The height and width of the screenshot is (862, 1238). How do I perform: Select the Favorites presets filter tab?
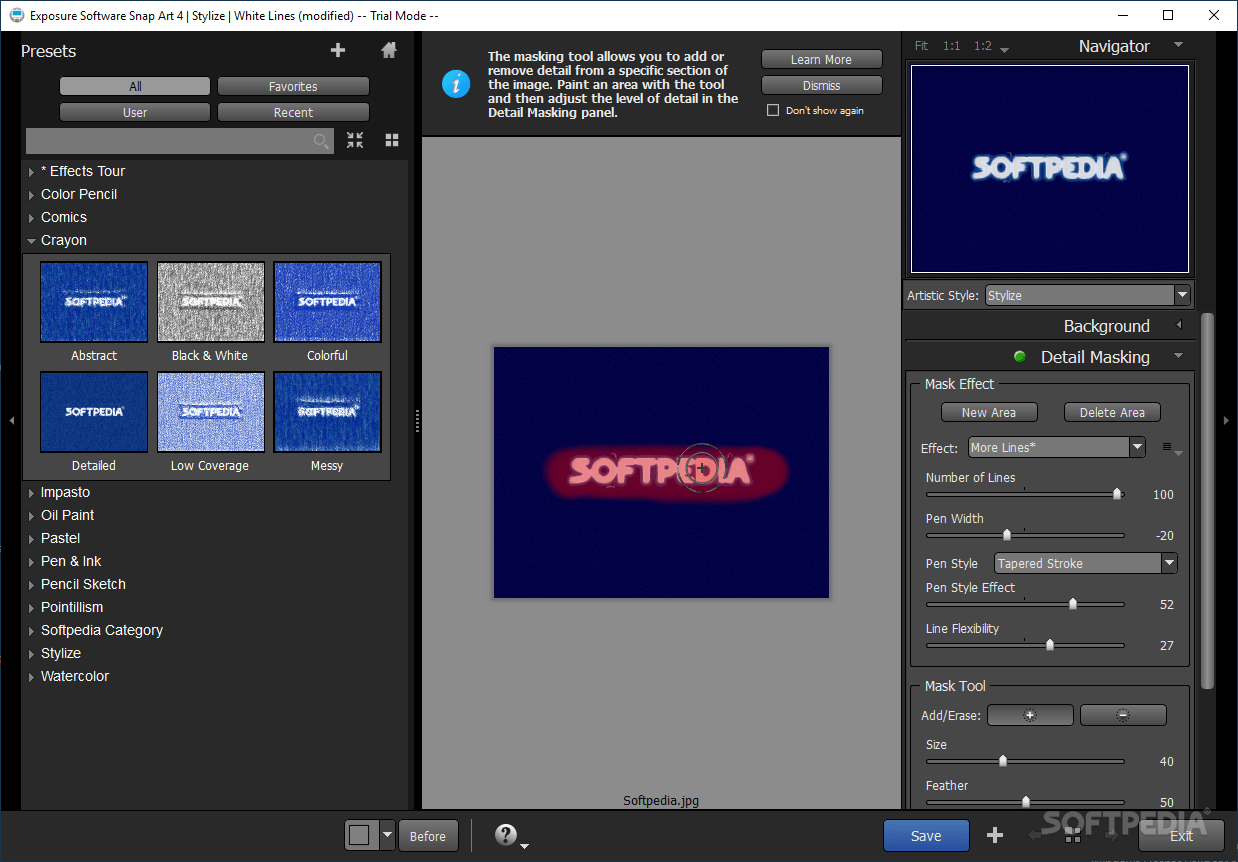pos(293,87)
